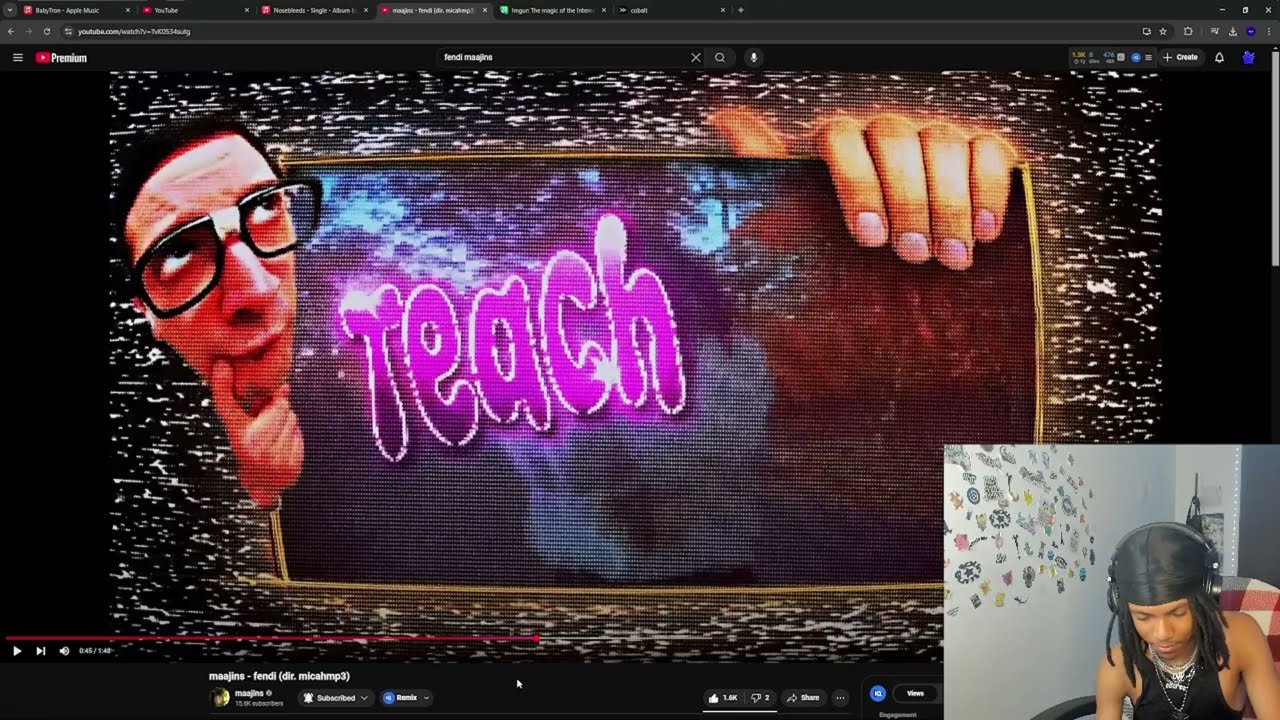Dislike the video with thumbs down
This screenshot has height=720, width=1280.
[x=760, y=698]
